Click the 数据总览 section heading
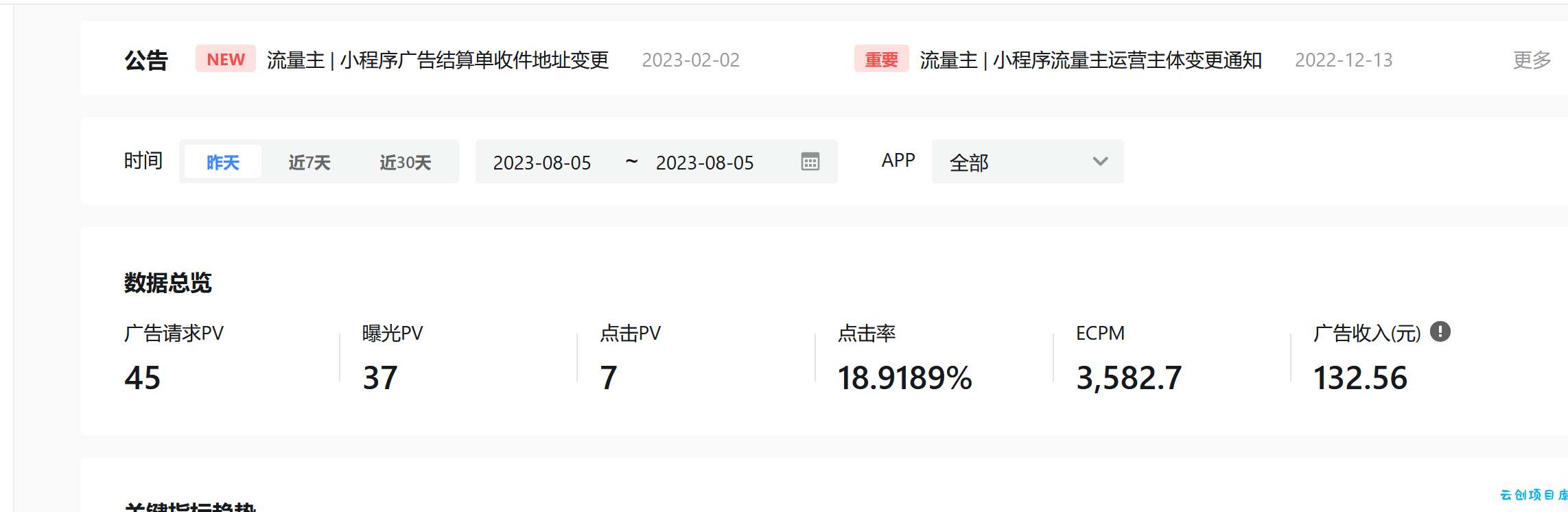Screen dimensions: 1568x512 [168, 283]
